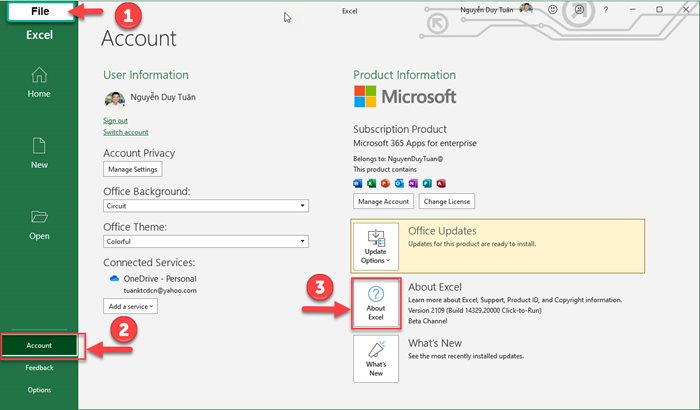700x410 pixels.
Task: Select Account in the sidebar
Action: (39, 345)
